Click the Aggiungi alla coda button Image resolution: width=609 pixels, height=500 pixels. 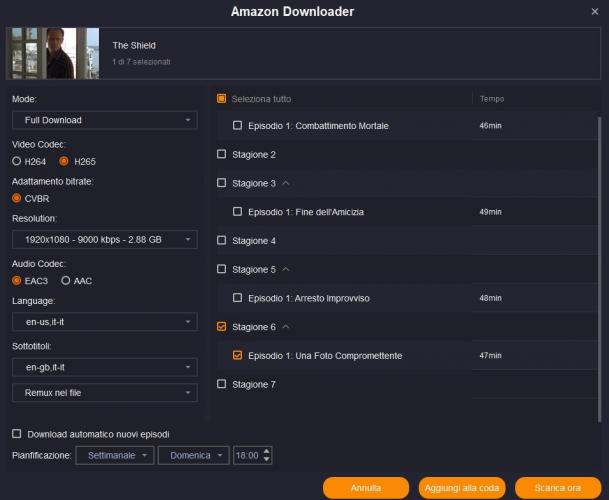(x=462, y=488)
